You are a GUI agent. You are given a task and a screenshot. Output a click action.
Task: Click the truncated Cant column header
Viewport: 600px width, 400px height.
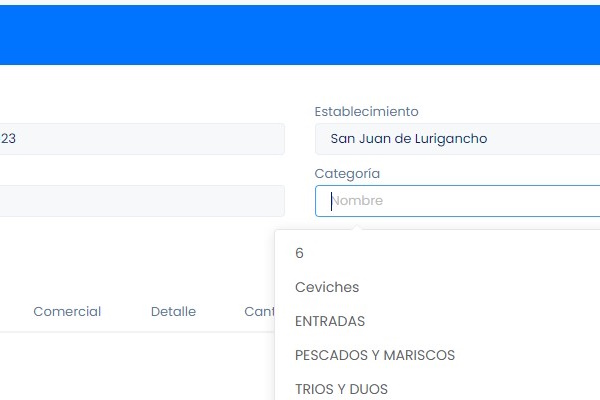[x=259, y=311]
